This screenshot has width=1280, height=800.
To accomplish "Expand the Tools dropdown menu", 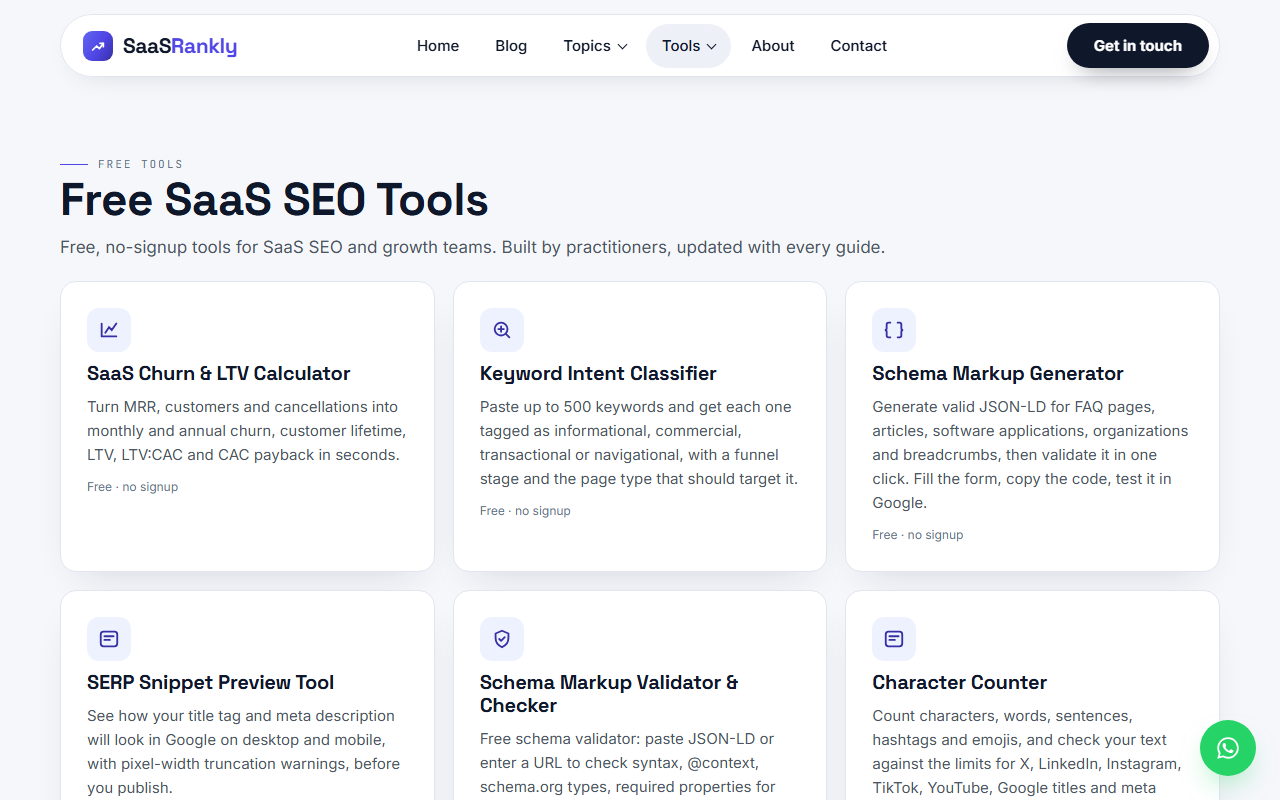I will [x=689, y=46].
